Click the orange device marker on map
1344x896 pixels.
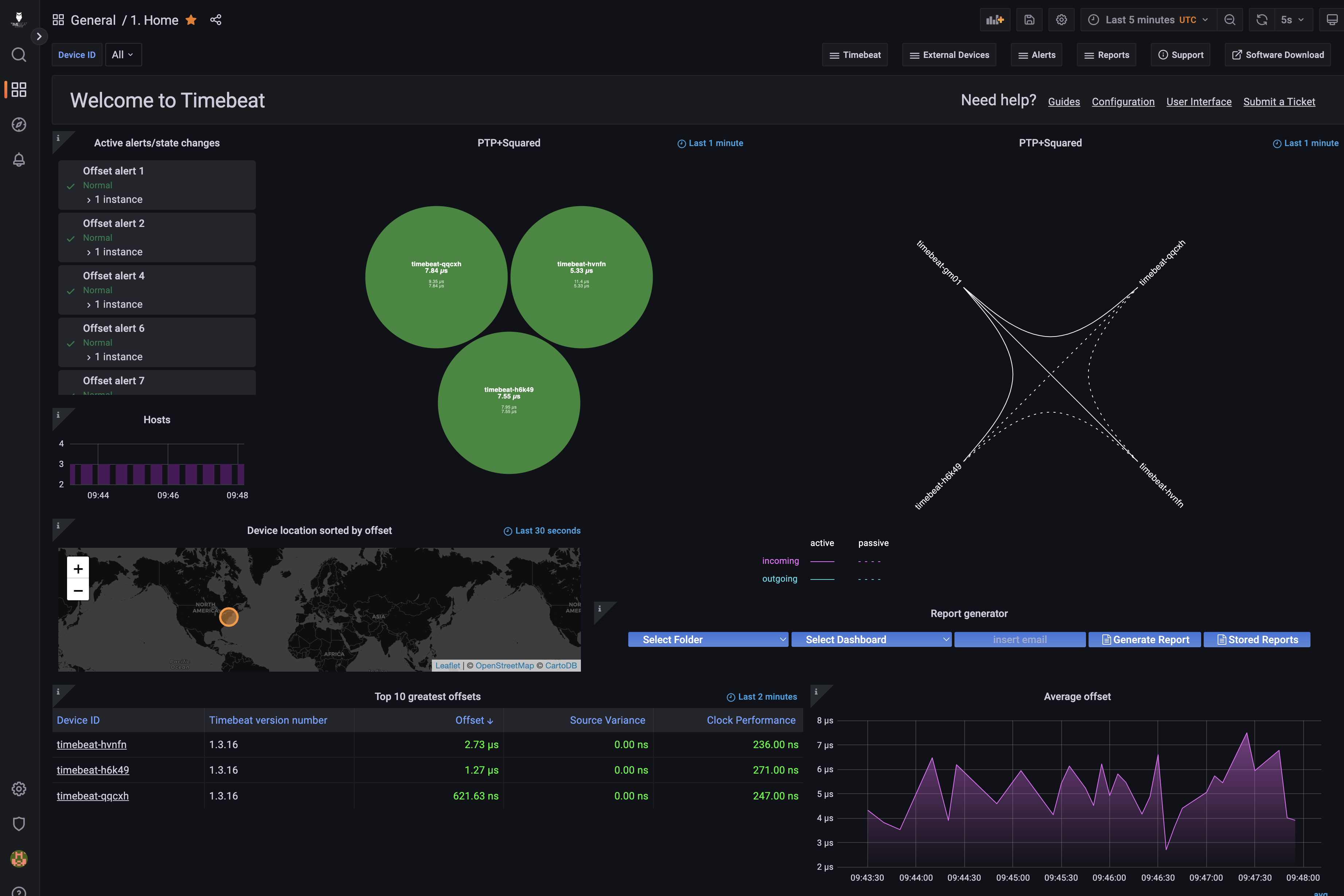pos(228,617)
